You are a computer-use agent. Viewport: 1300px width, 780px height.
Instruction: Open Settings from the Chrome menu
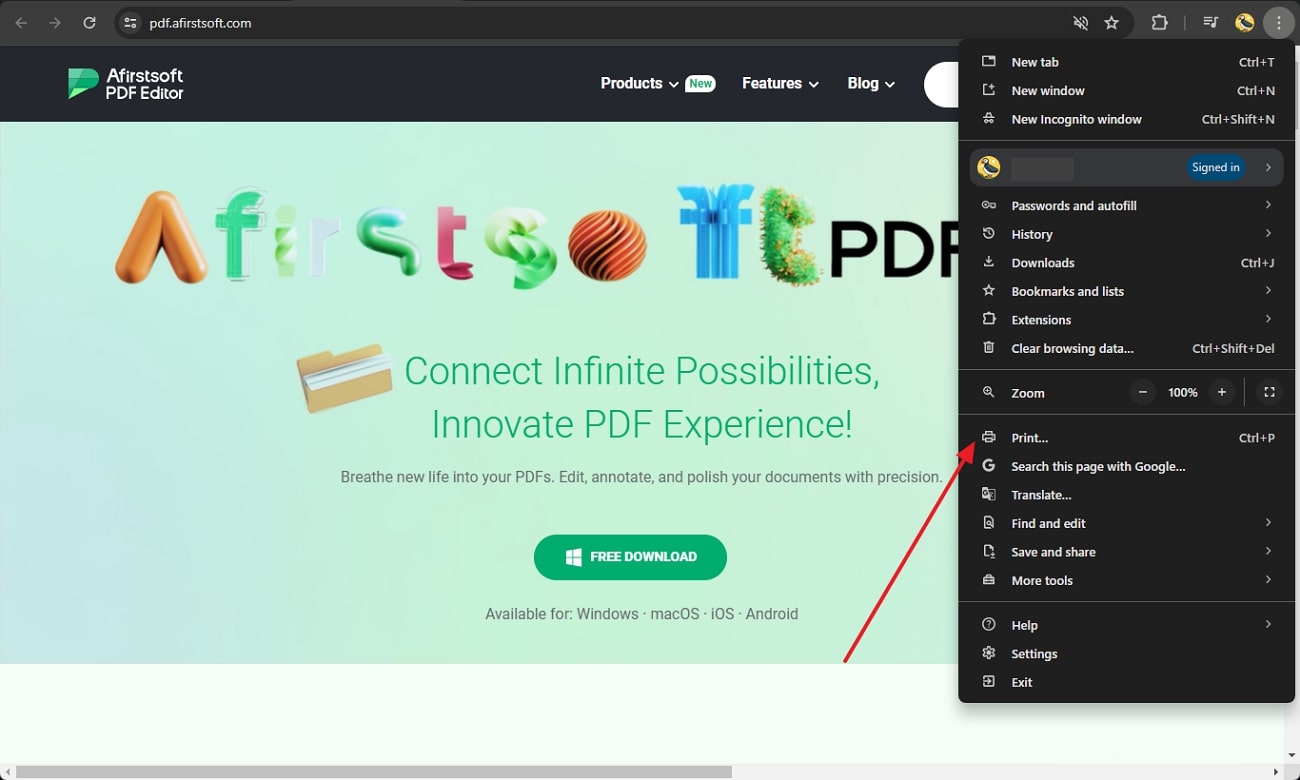click(1126, 654)
